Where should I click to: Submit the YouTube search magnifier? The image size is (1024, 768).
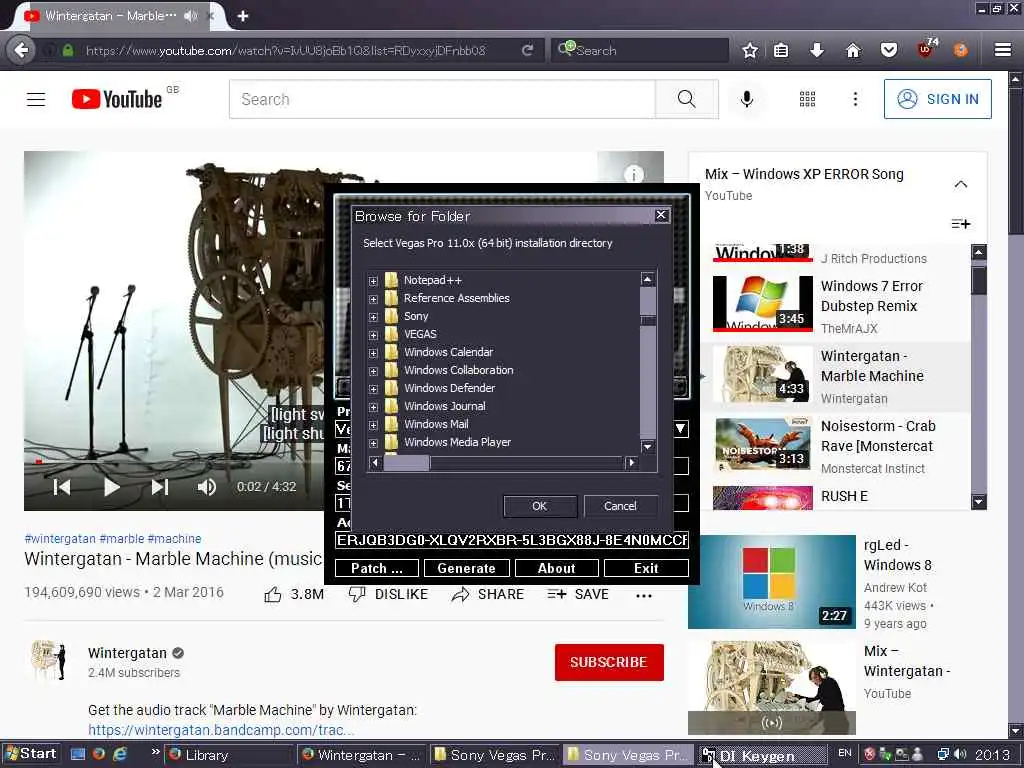tap(686, 99)
